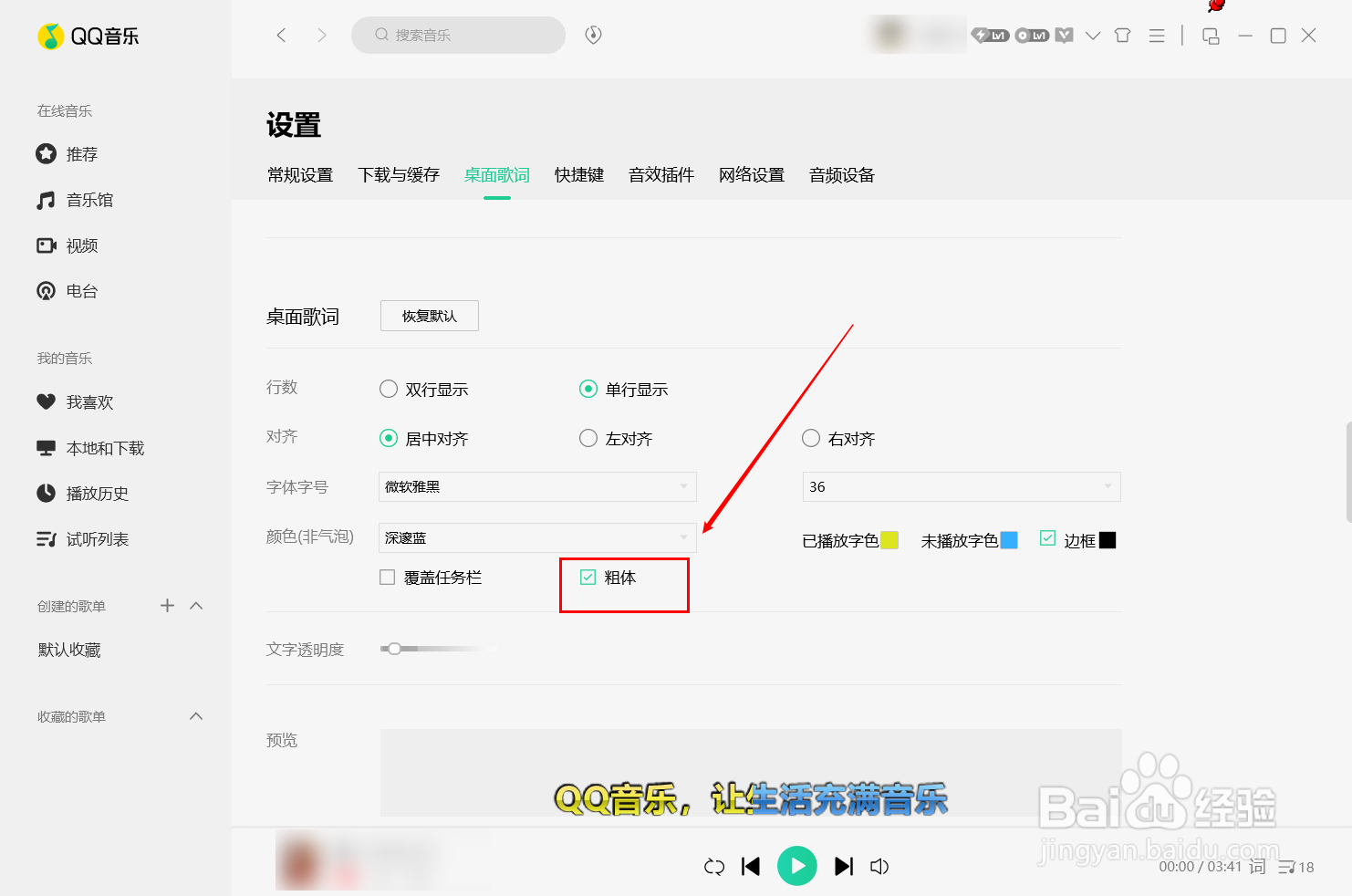1352x896 pixels.
Task: Click the green diamond V badge
Action: click(1064, 36)
